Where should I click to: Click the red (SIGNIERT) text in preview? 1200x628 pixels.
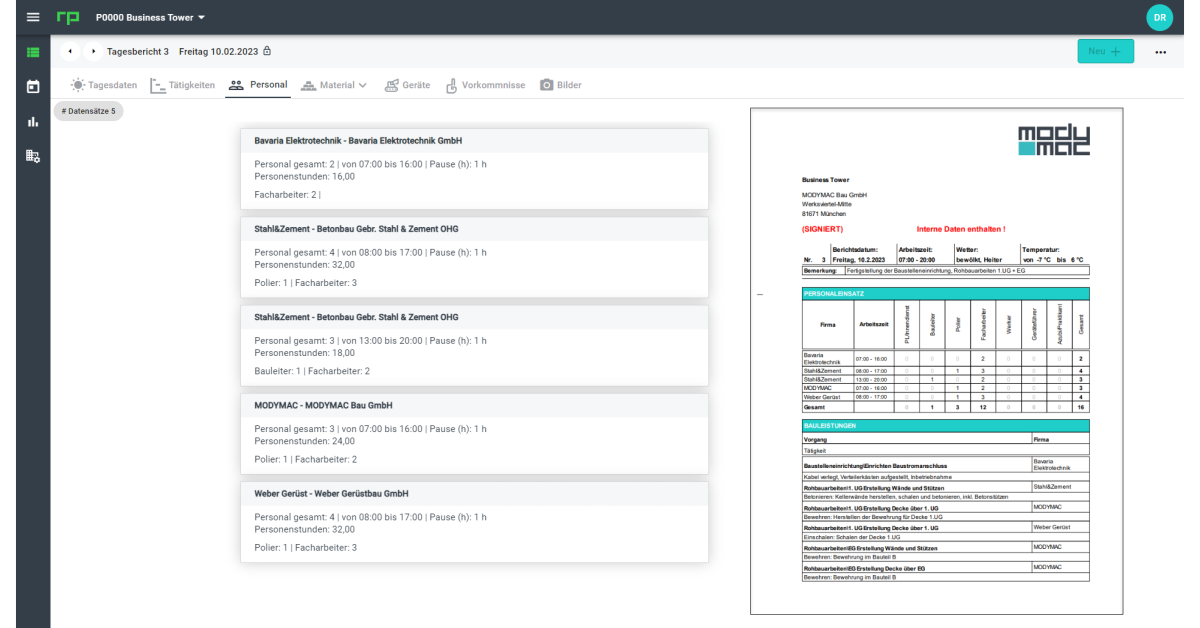click(822, 229)
